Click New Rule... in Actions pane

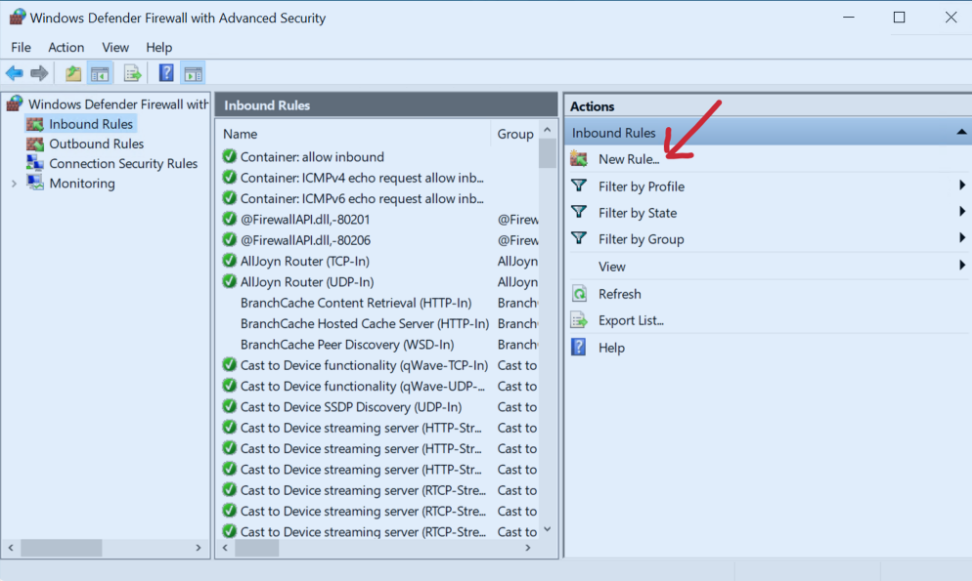click(628, 159)
